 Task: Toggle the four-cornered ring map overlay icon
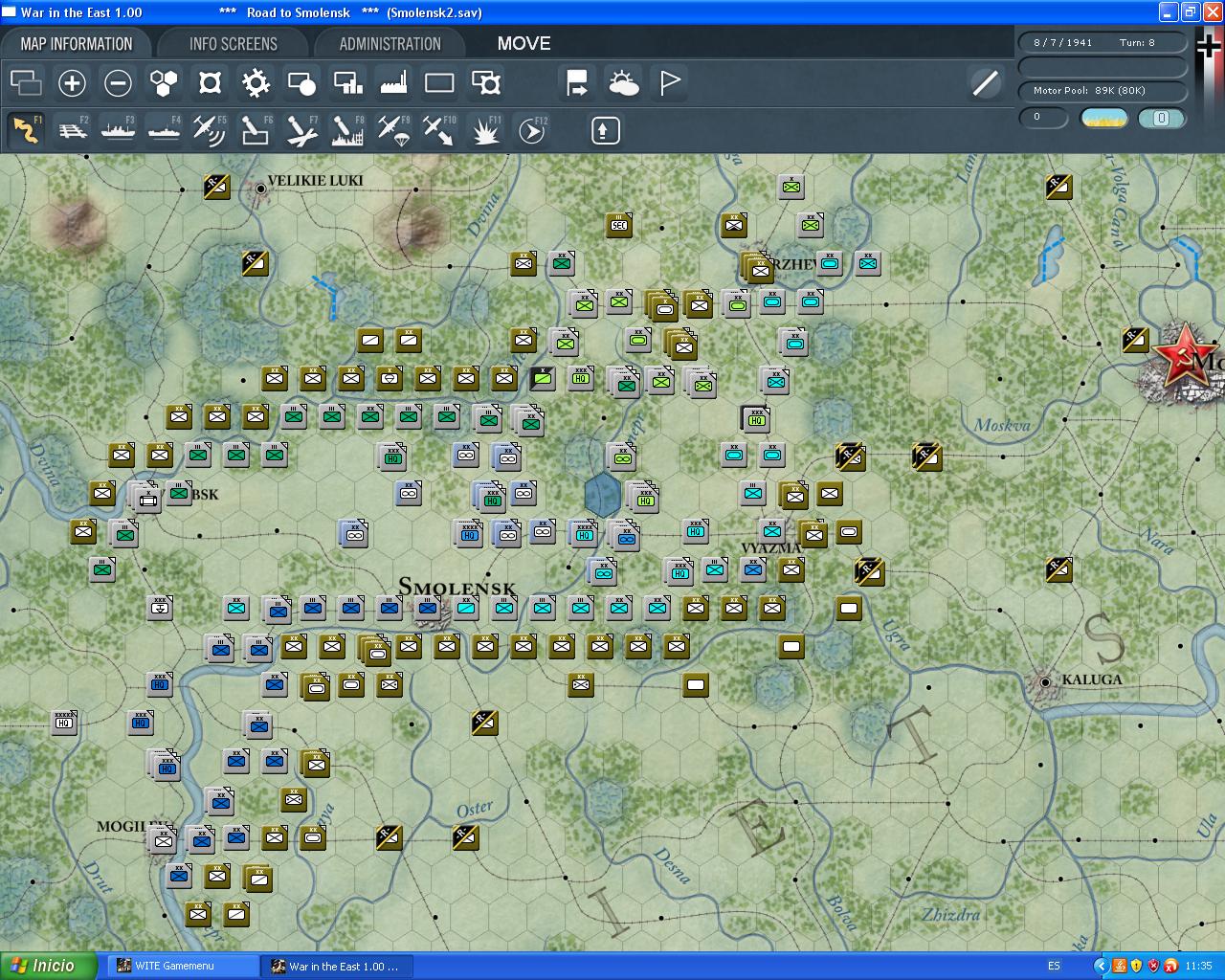coord(210,83)
